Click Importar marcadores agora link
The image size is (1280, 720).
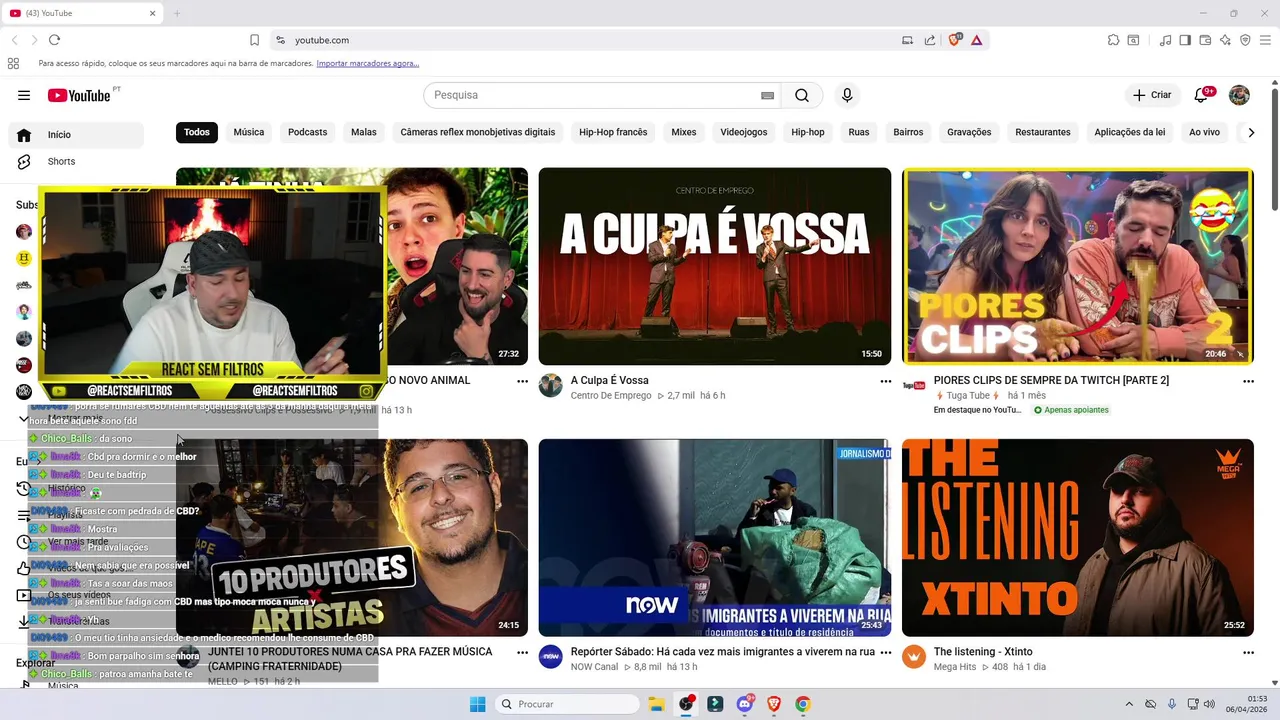point(368,63)
